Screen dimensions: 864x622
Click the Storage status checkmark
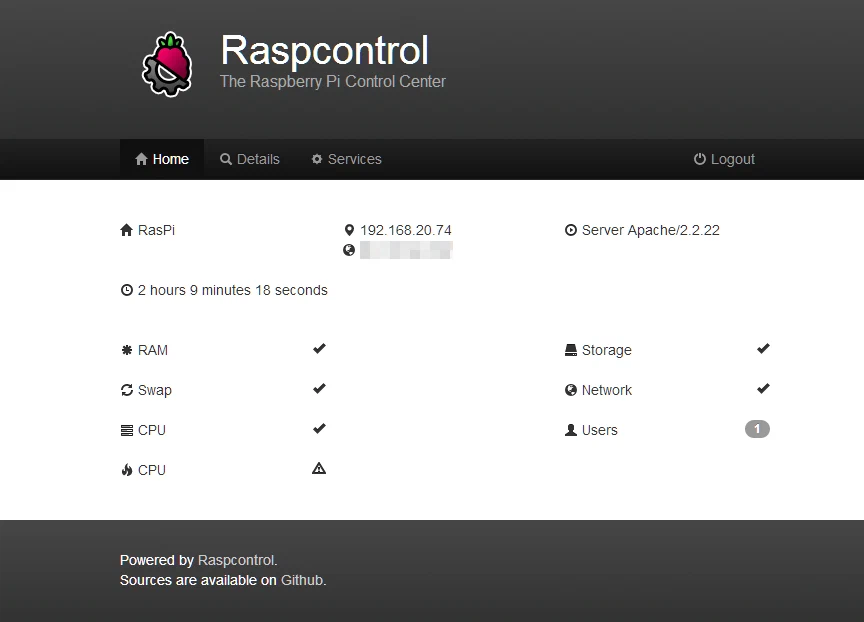(763, 348)
